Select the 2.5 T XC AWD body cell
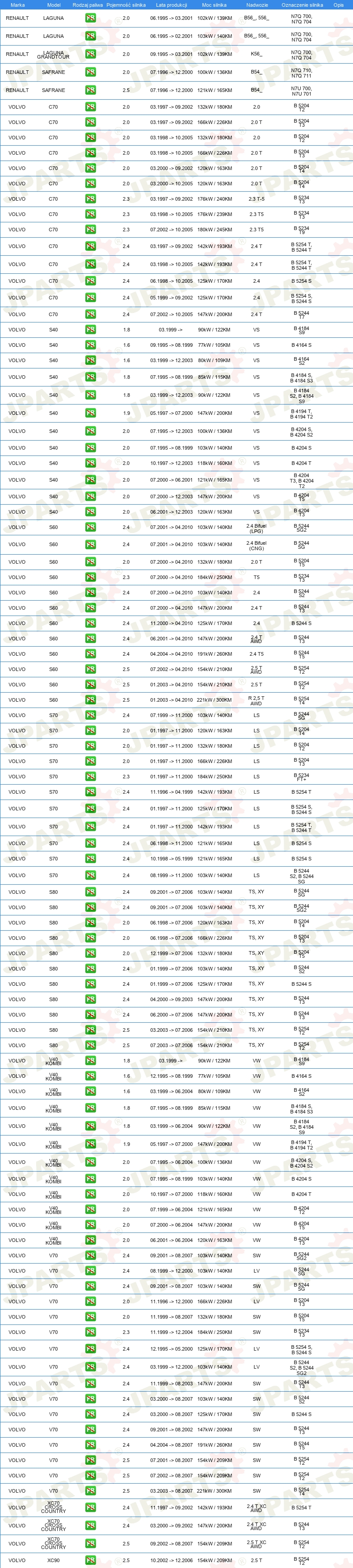Viewport: 353px width, 1568px height. [256, 1544]
